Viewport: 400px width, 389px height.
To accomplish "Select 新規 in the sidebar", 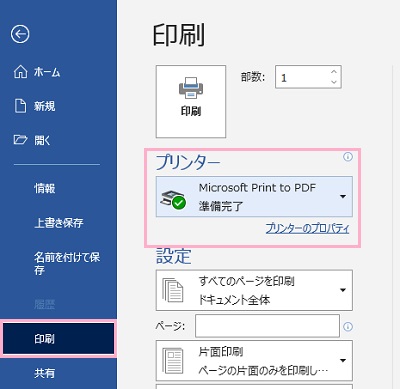I will click(34, 106).
